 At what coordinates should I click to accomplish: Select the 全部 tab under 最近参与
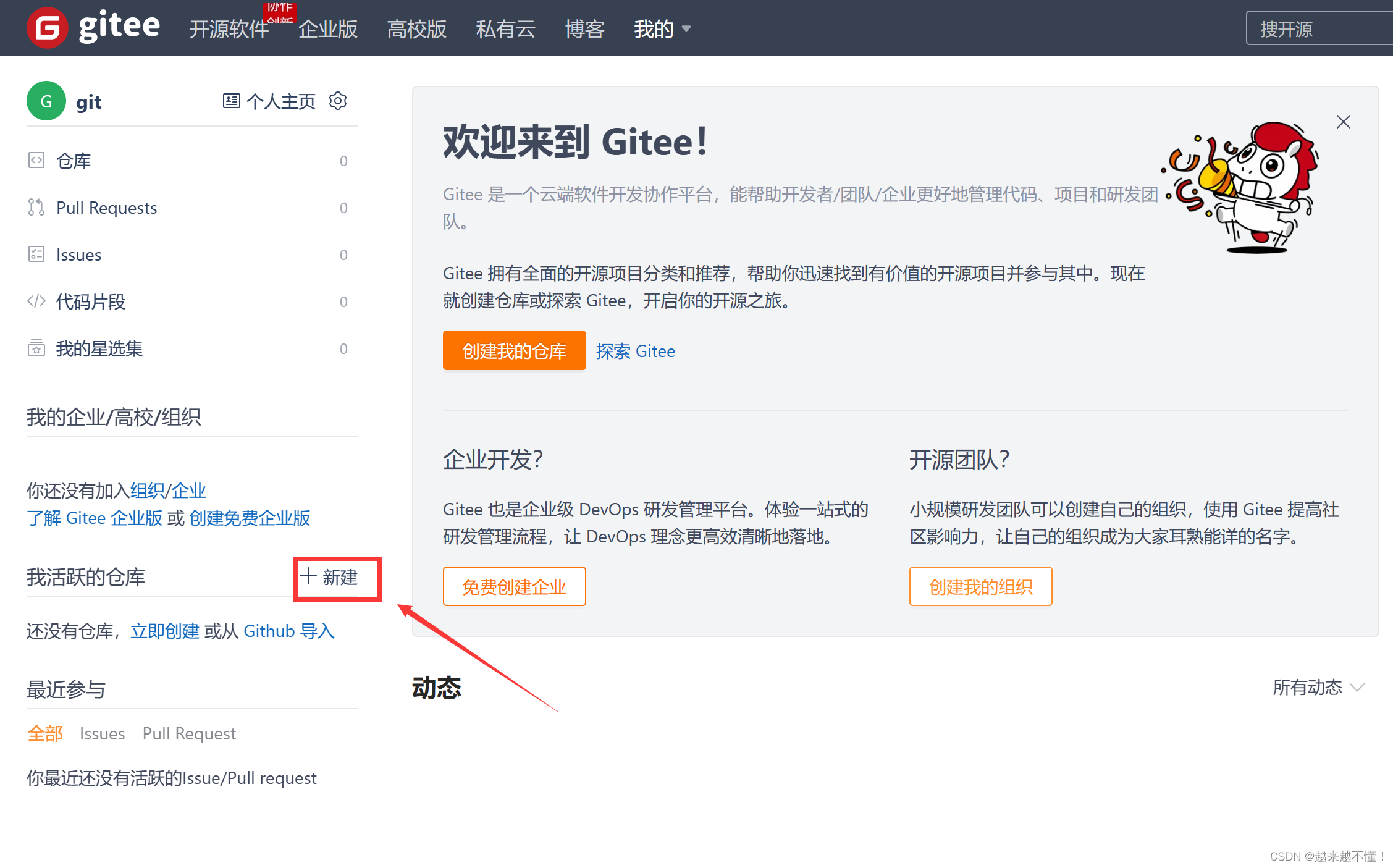(x=45, y=733)
